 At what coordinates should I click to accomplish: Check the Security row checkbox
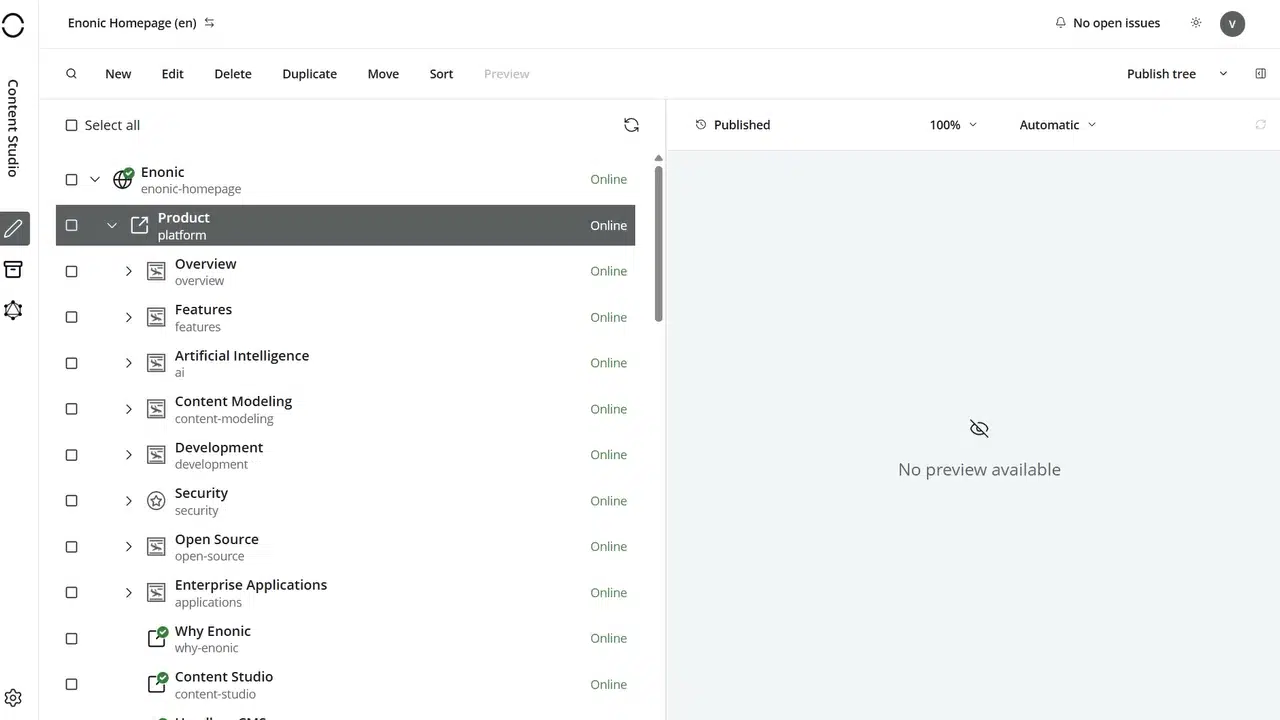pyautogui.click(x=71, y=501)
